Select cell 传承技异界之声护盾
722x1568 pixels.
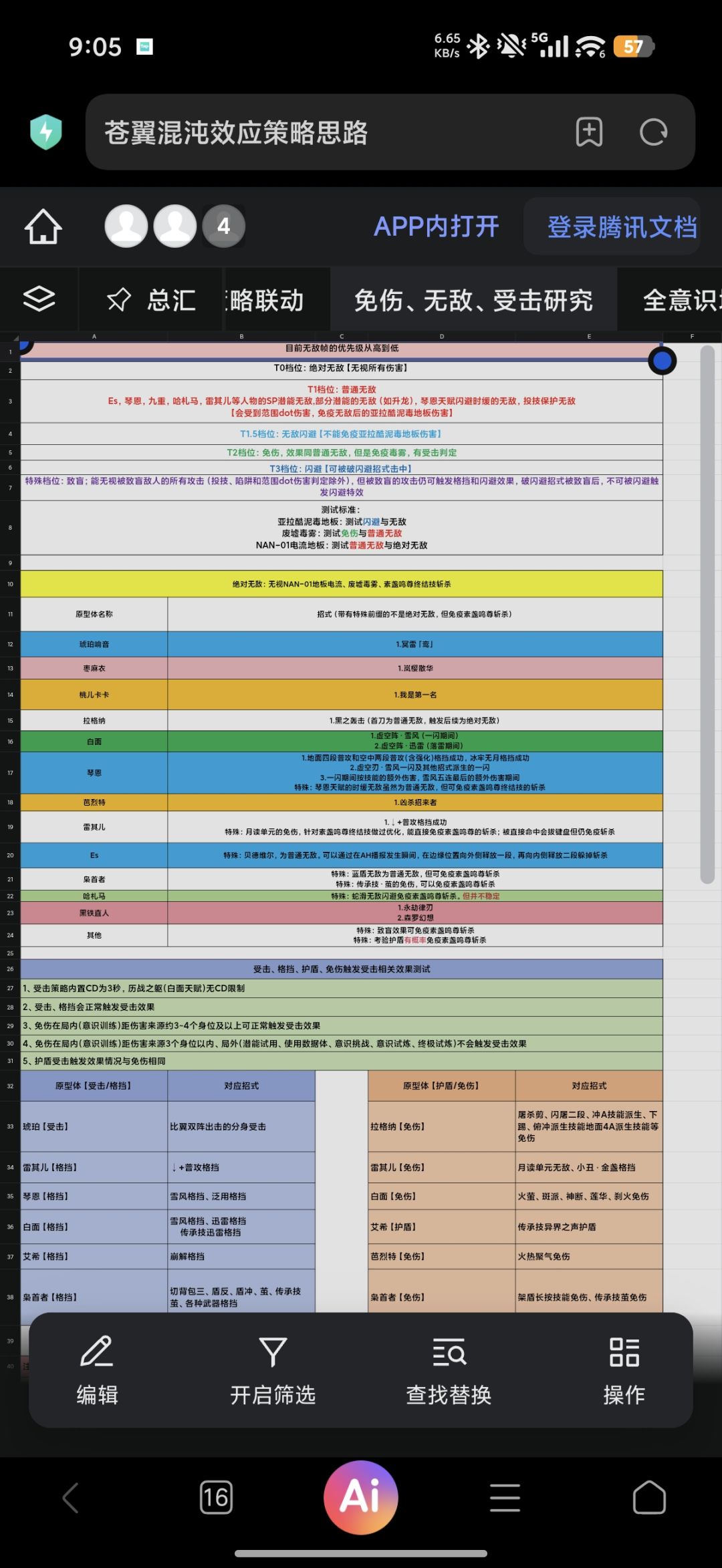(x=589, y=1227)
